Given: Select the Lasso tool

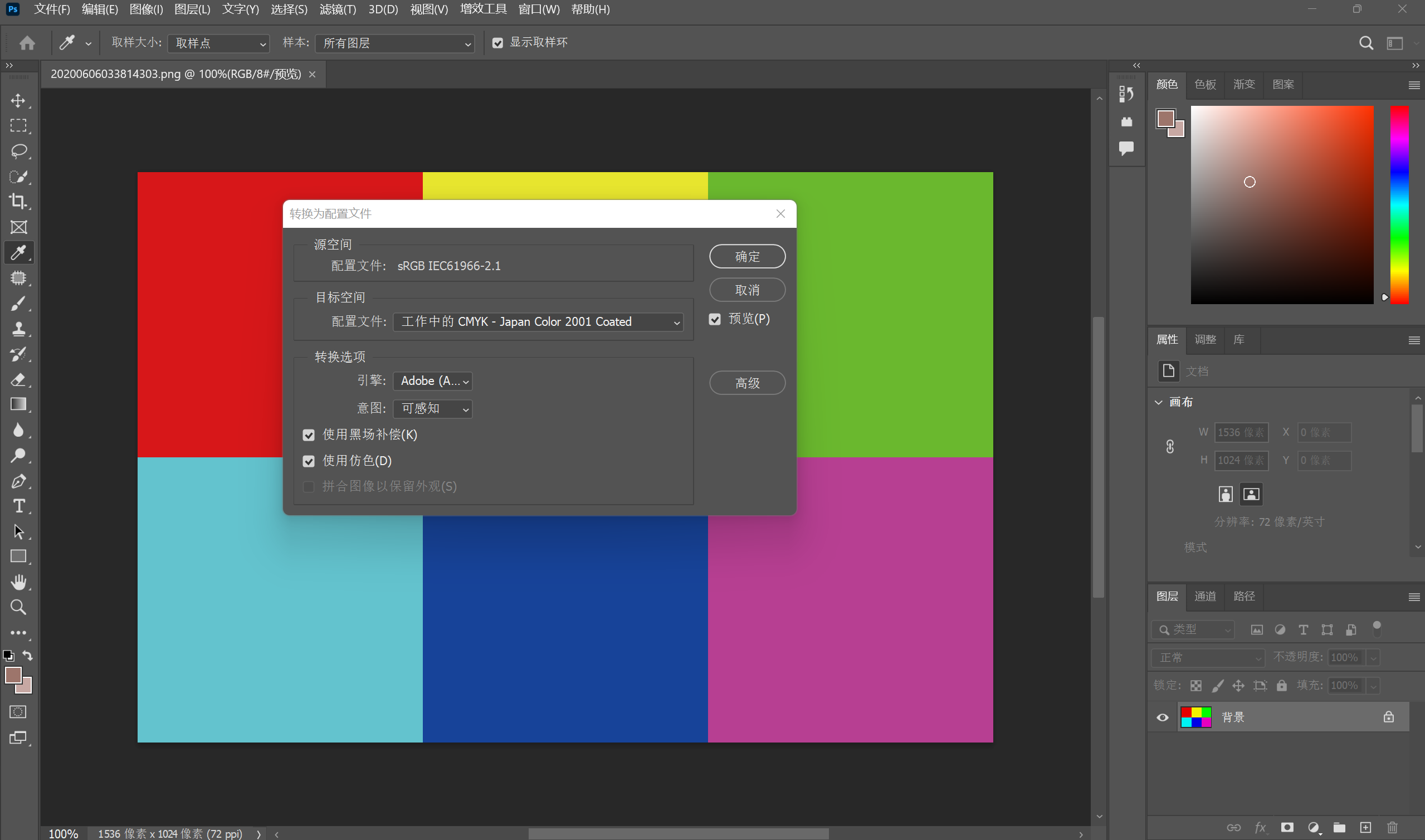Looking at the screenshot, I should point(18,150).
